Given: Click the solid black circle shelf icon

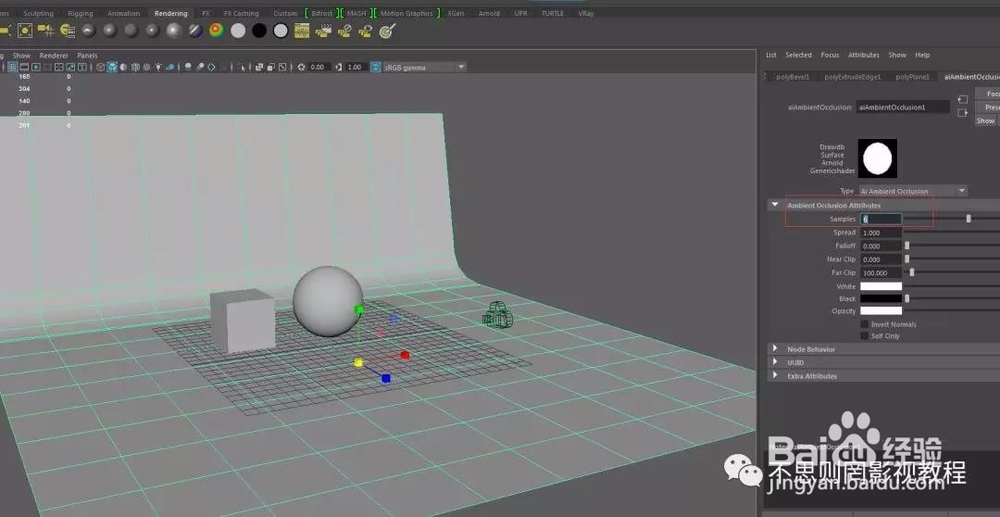Looking at the screenshot, I should point(259,30).
